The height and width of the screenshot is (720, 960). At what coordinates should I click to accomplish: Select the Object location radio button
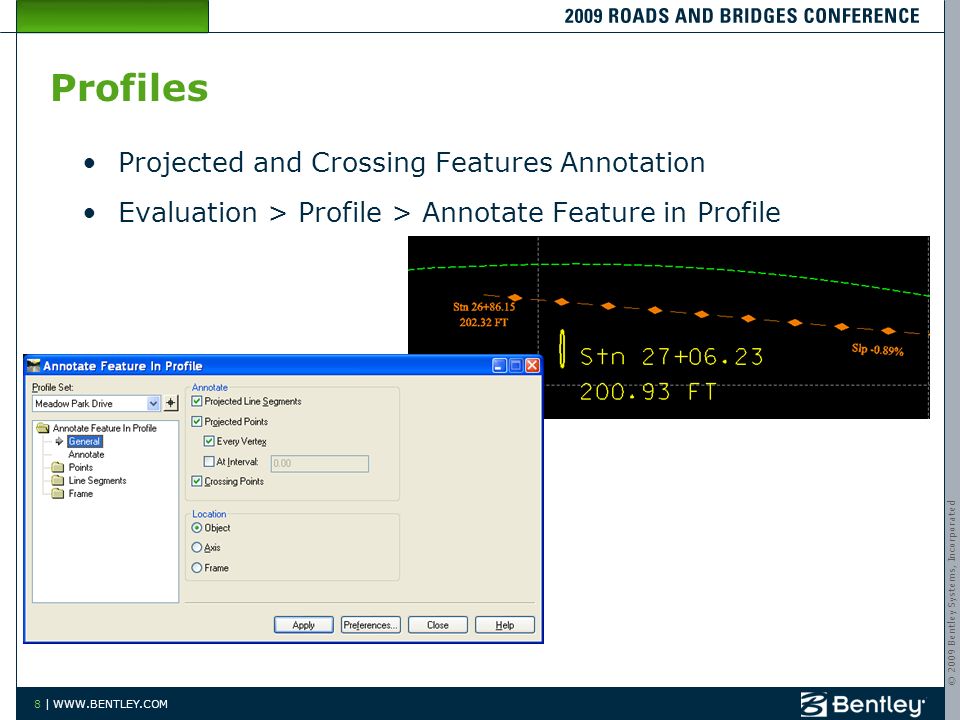(x=197, y=528)
